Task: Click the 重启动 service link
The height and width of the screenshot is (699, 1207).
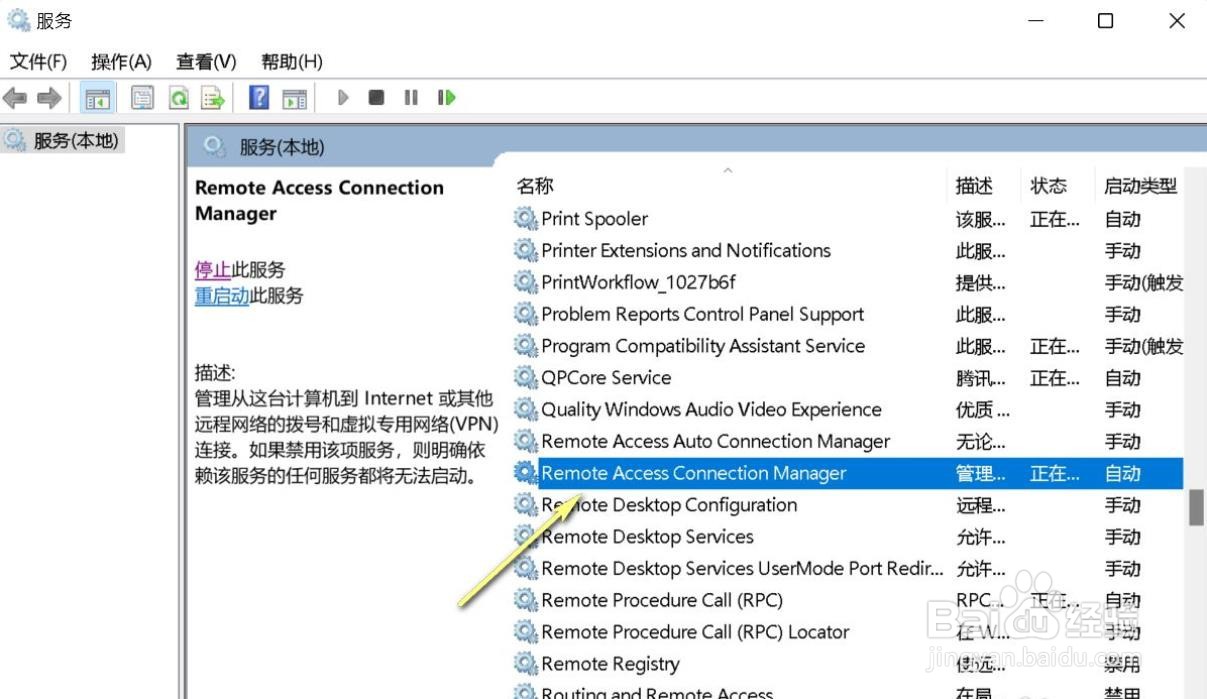Action: coord(222,296)
